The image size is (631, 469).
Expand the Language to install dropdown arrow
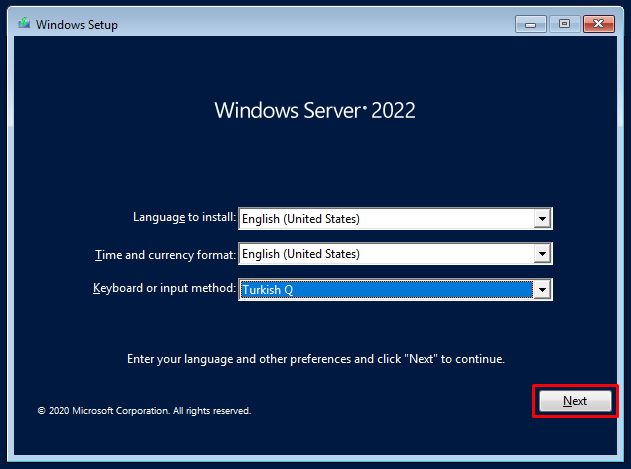pyautogui.click(x=542, y=218)
